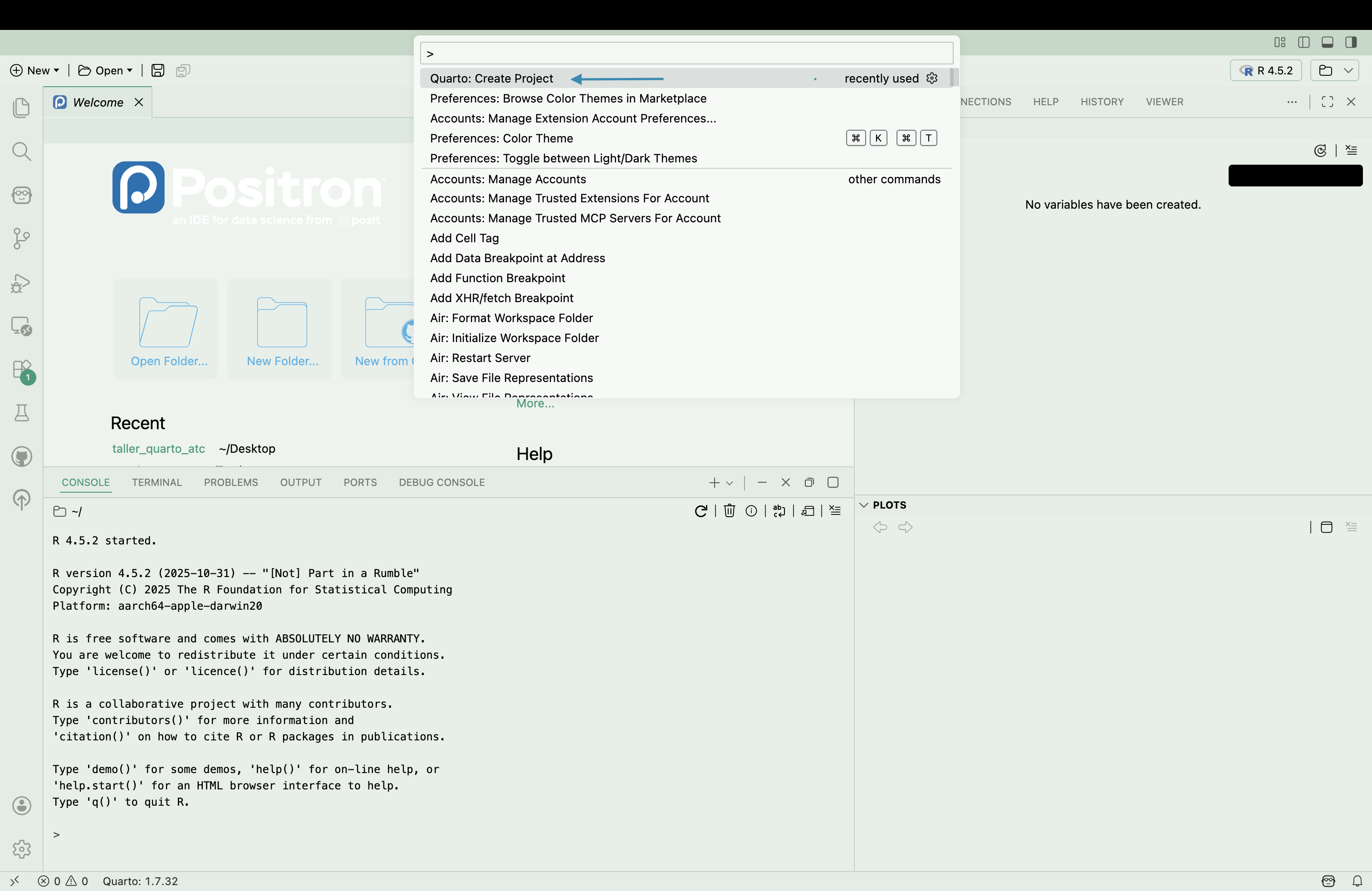The height and width of the screenshot is (891, 1372).
Task: Open the Run and Debug icon
Action: pos(21,283)
